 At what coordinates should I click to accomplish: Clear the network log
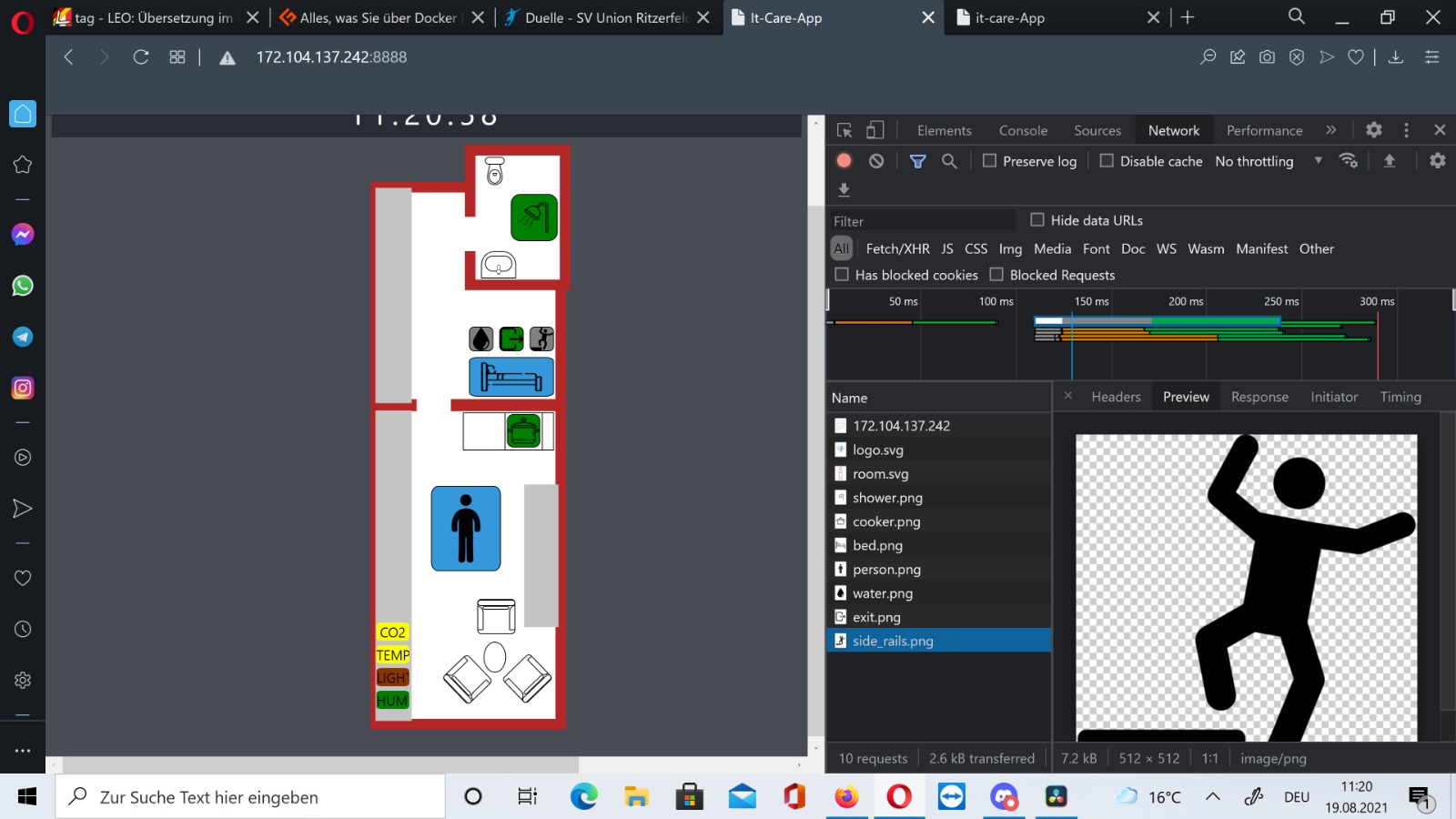click(x=875, y=161)
